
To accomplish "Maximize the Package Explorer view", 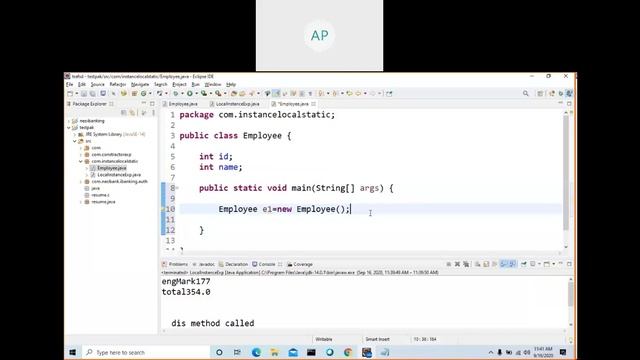I will pyautogui.click(x=152, y=104).
